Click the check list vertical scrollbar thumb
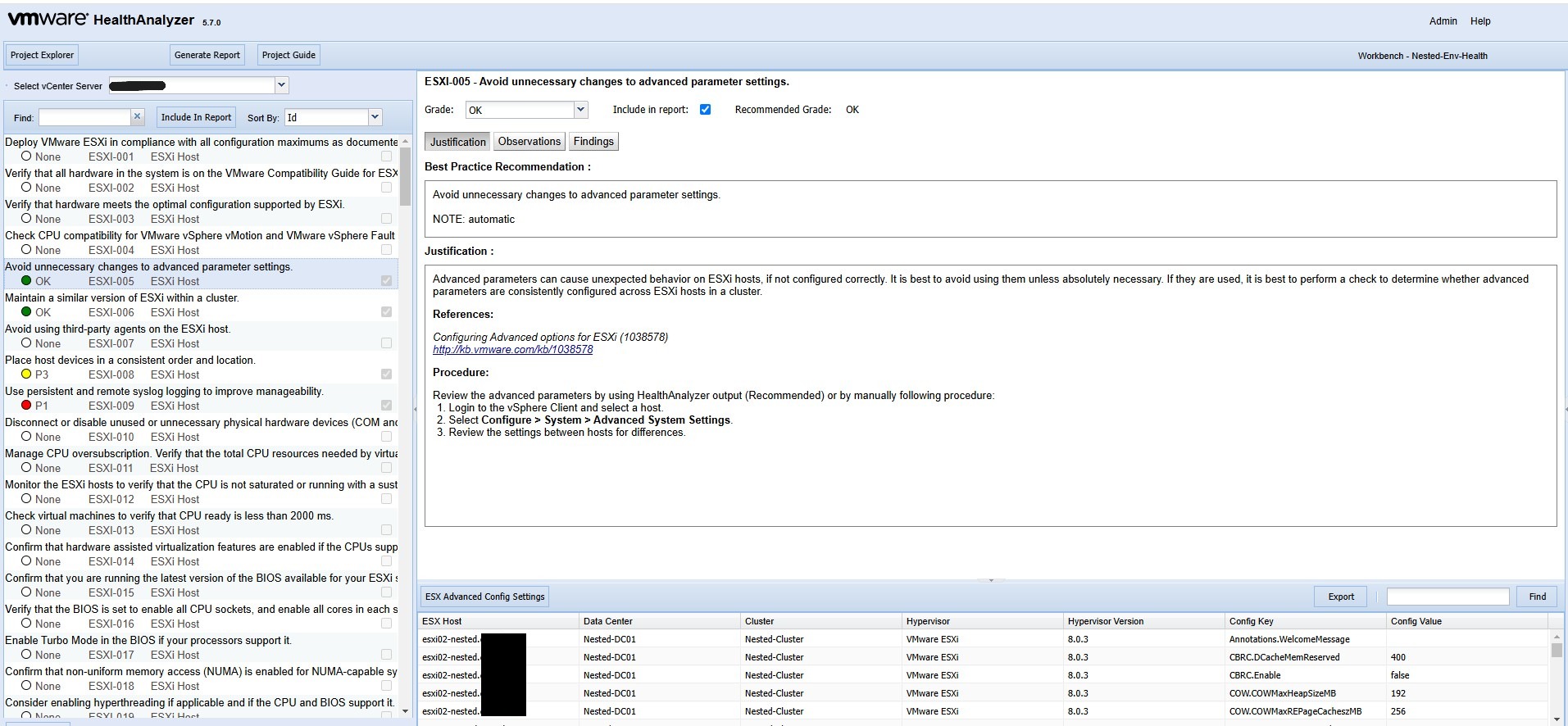 click(x=405, y=176)
